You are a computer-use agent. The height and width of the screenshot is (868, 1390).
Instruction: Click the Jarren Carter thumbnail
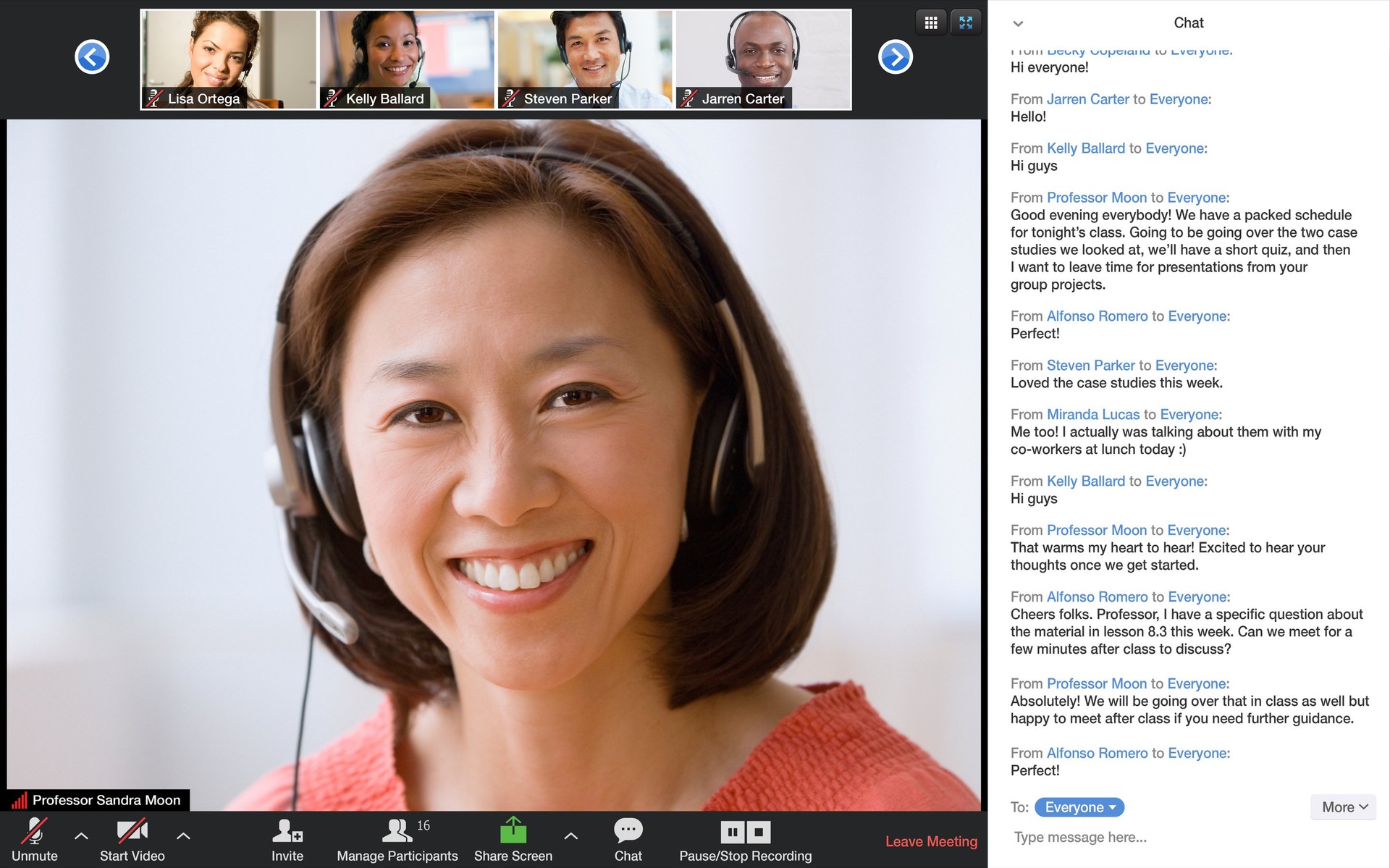pos(763,57)
